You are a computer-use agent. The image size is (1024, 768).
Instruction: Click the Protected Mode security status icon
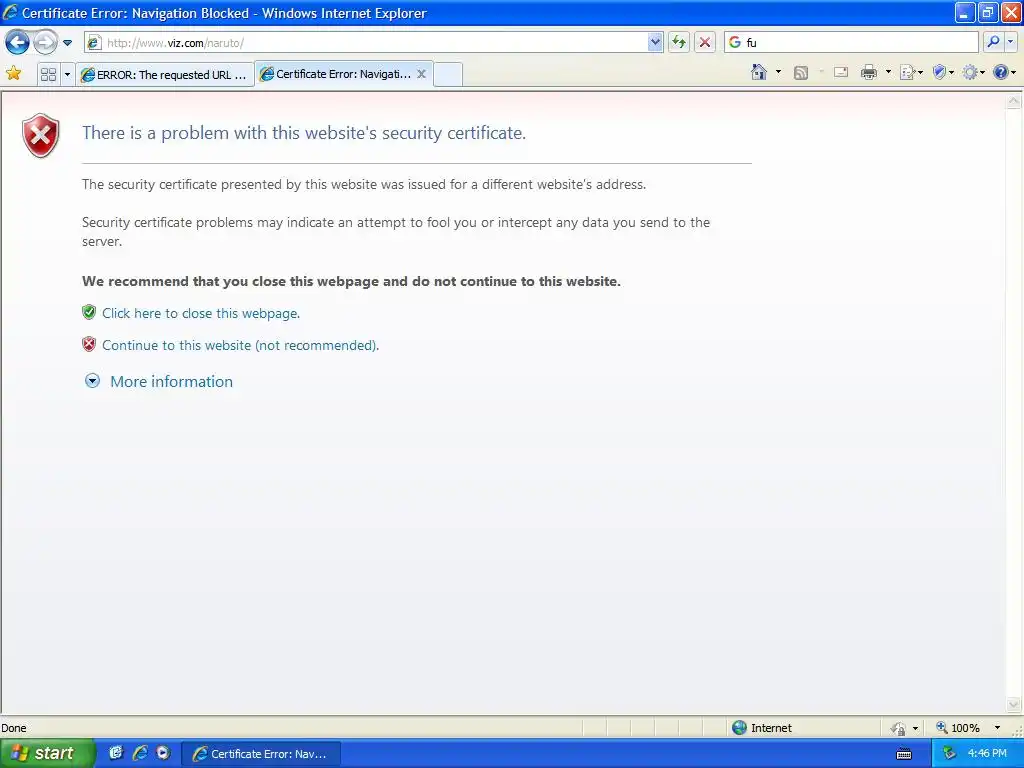tap(898, 728)
